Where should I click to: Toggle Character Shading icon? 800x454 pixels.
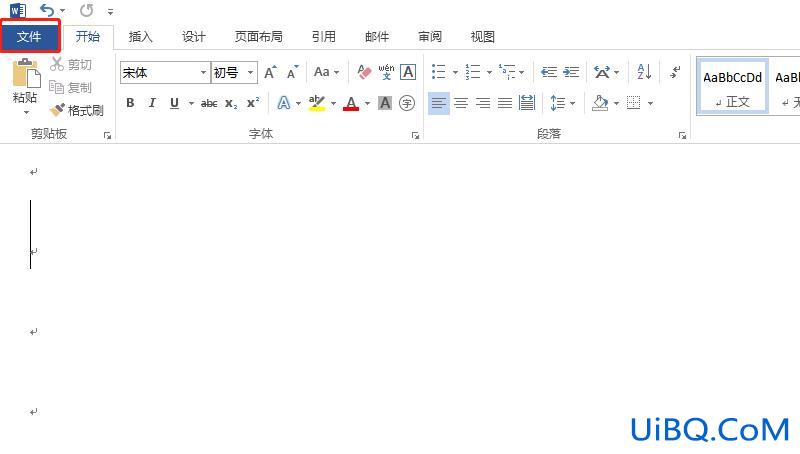(x=385, y=103)
